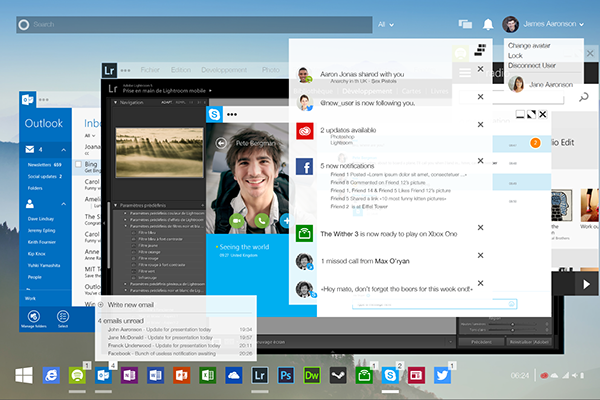Open the Xbox app taskbar icon
The image size is (600, 400).
364,375
